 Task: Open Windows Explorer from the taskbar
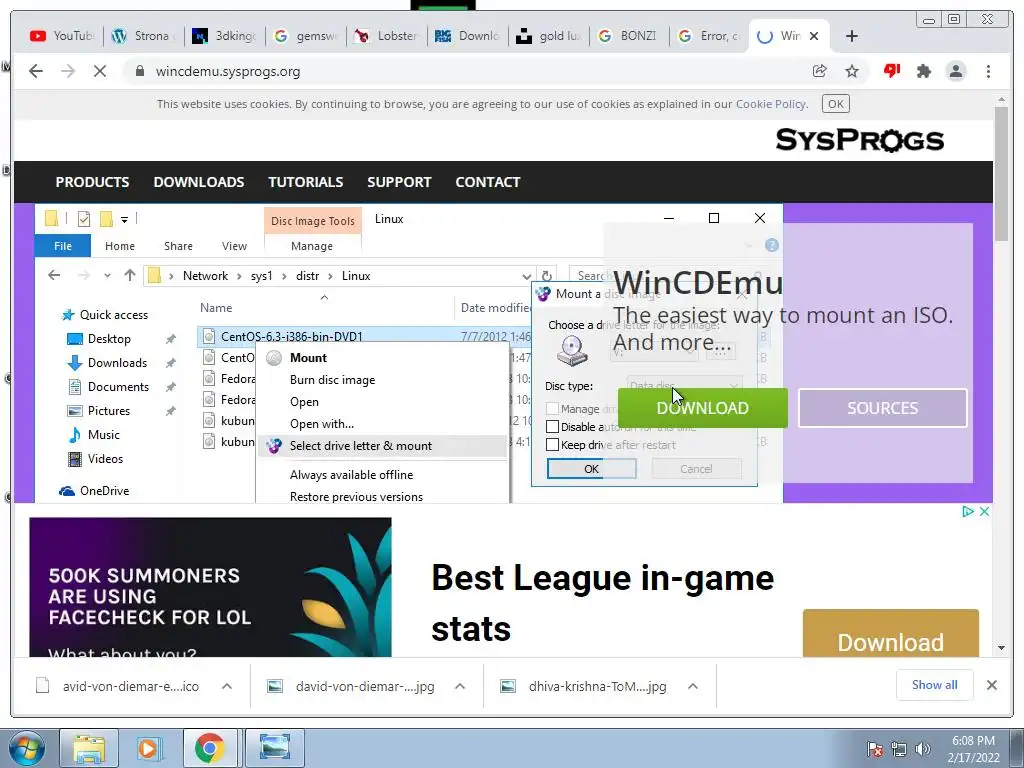pyautogui.click(x=89, y=748)
